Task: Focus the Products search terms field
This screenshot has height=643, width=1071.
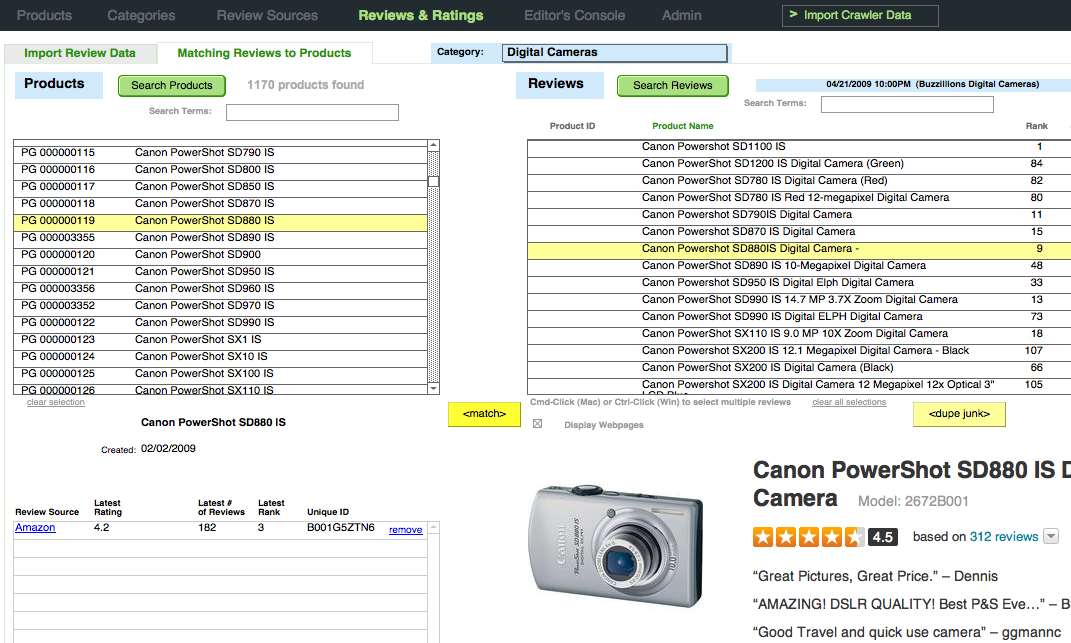Action: [x=312, y=112]
